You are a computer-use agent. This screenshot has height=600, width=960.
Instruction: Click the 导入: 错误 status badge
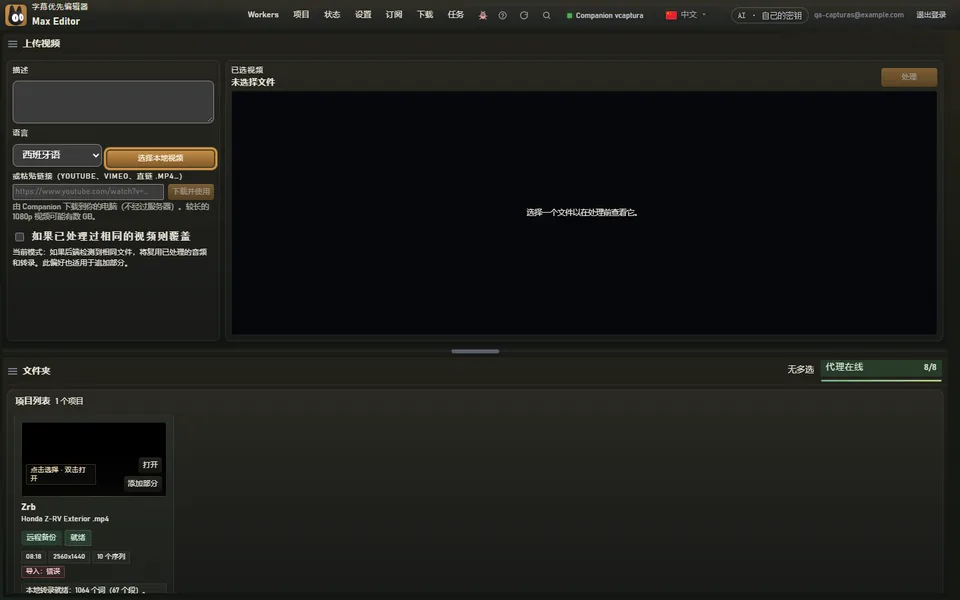tap(43, 572)
